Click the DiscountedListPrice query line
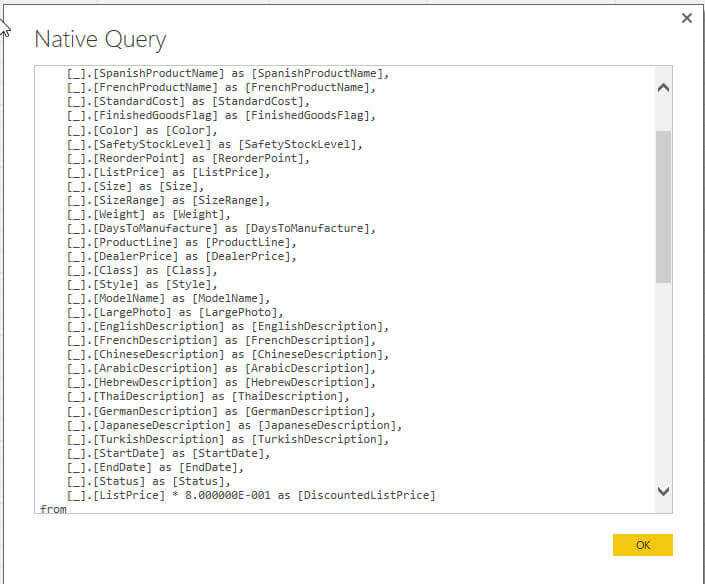This screenshot has height=584, width=705. [x=251, y=495]
